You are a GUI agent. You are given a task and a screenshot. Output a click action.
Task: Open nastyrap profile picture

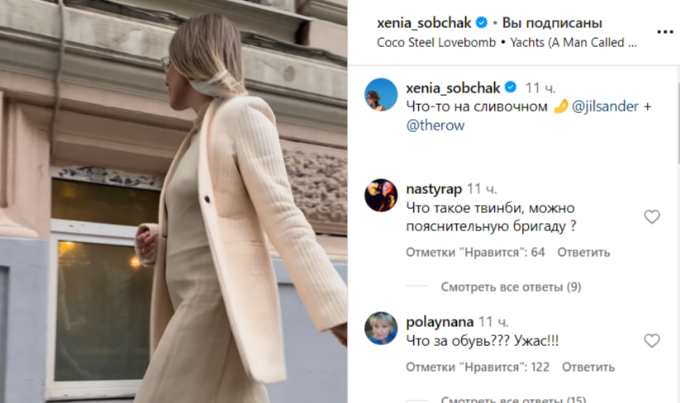(x=381, y=195)
